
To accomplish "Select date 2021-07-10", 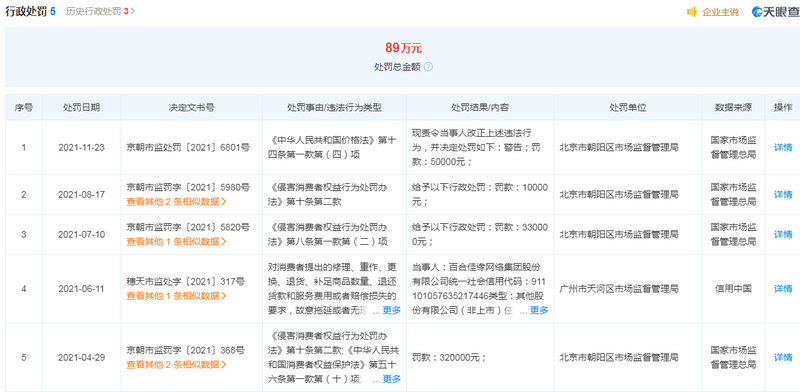I will [x=82, y=234].
